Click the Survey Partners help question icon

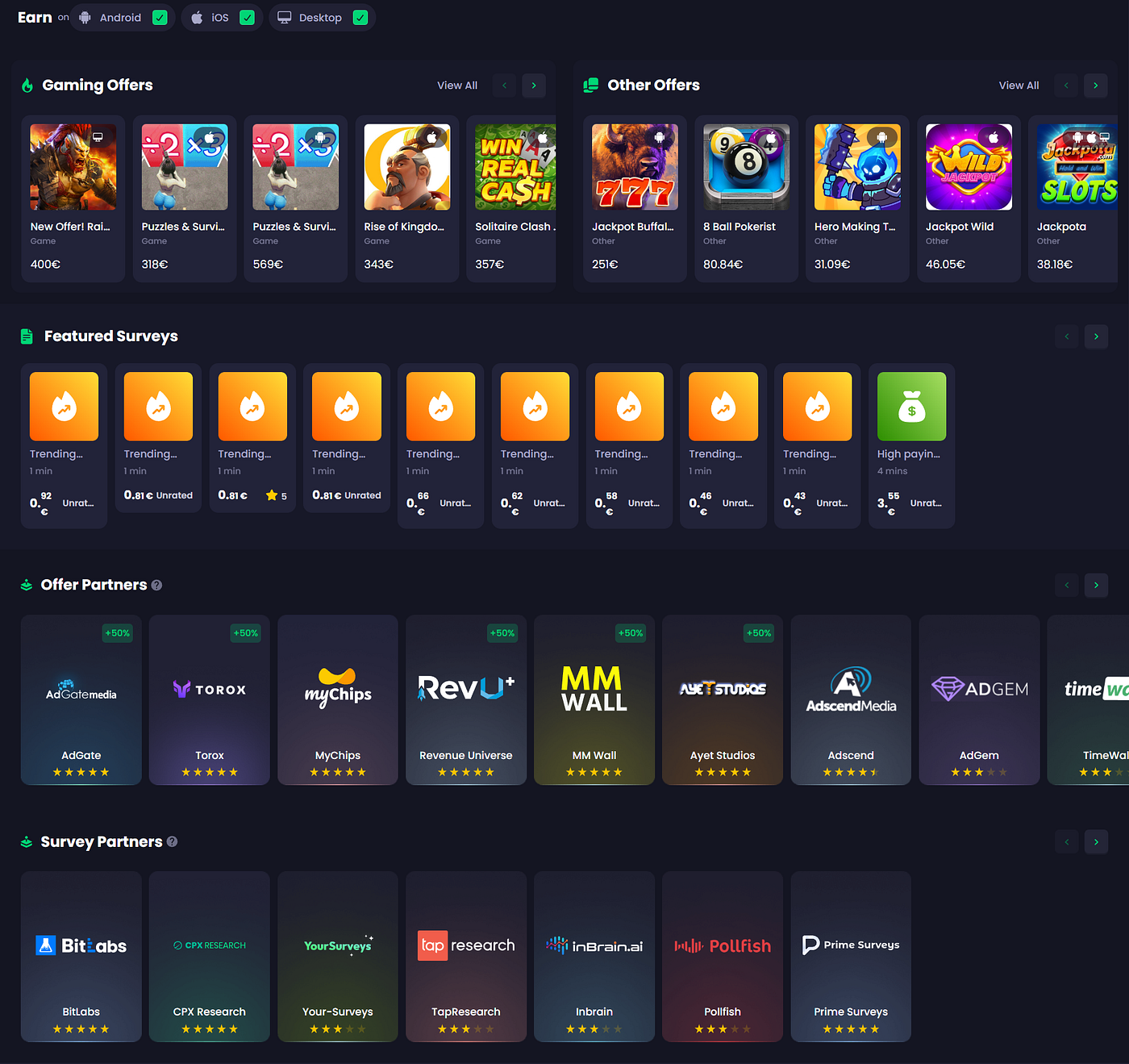click(x=172, y=842)
